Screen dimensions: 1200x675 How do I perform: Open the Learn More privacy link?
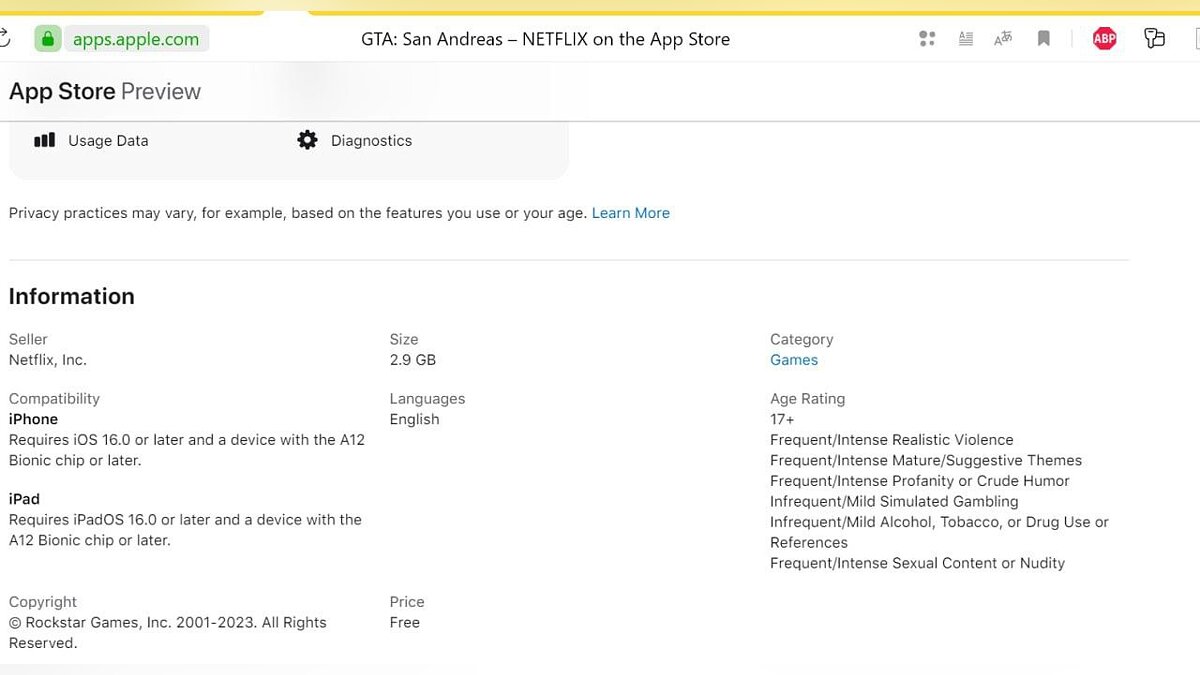(x=630, y=213)
